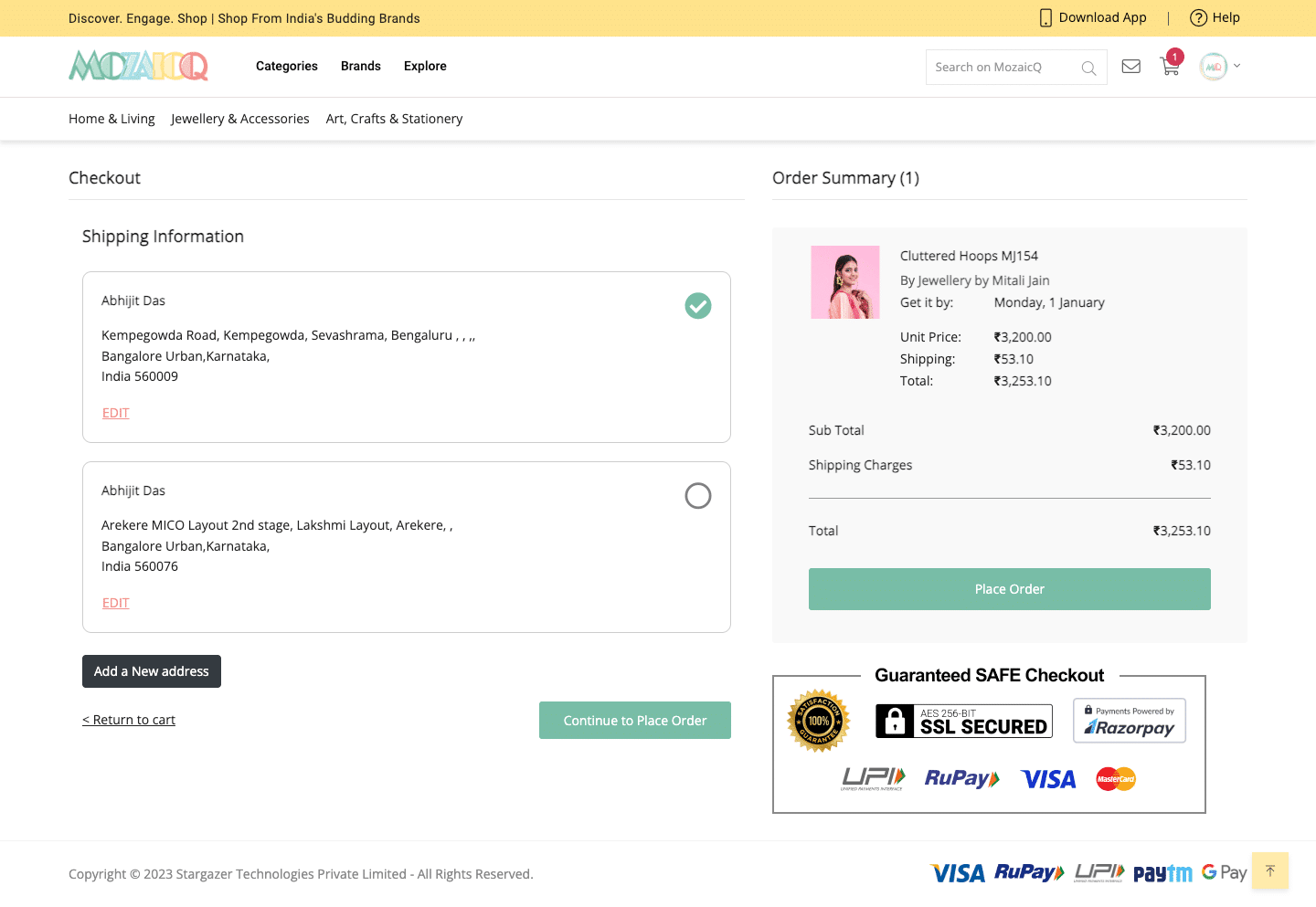Screen dimensions: 1316x907
Task: Click the Order Summary (1) heading
Action: click(x=845, y=178)
